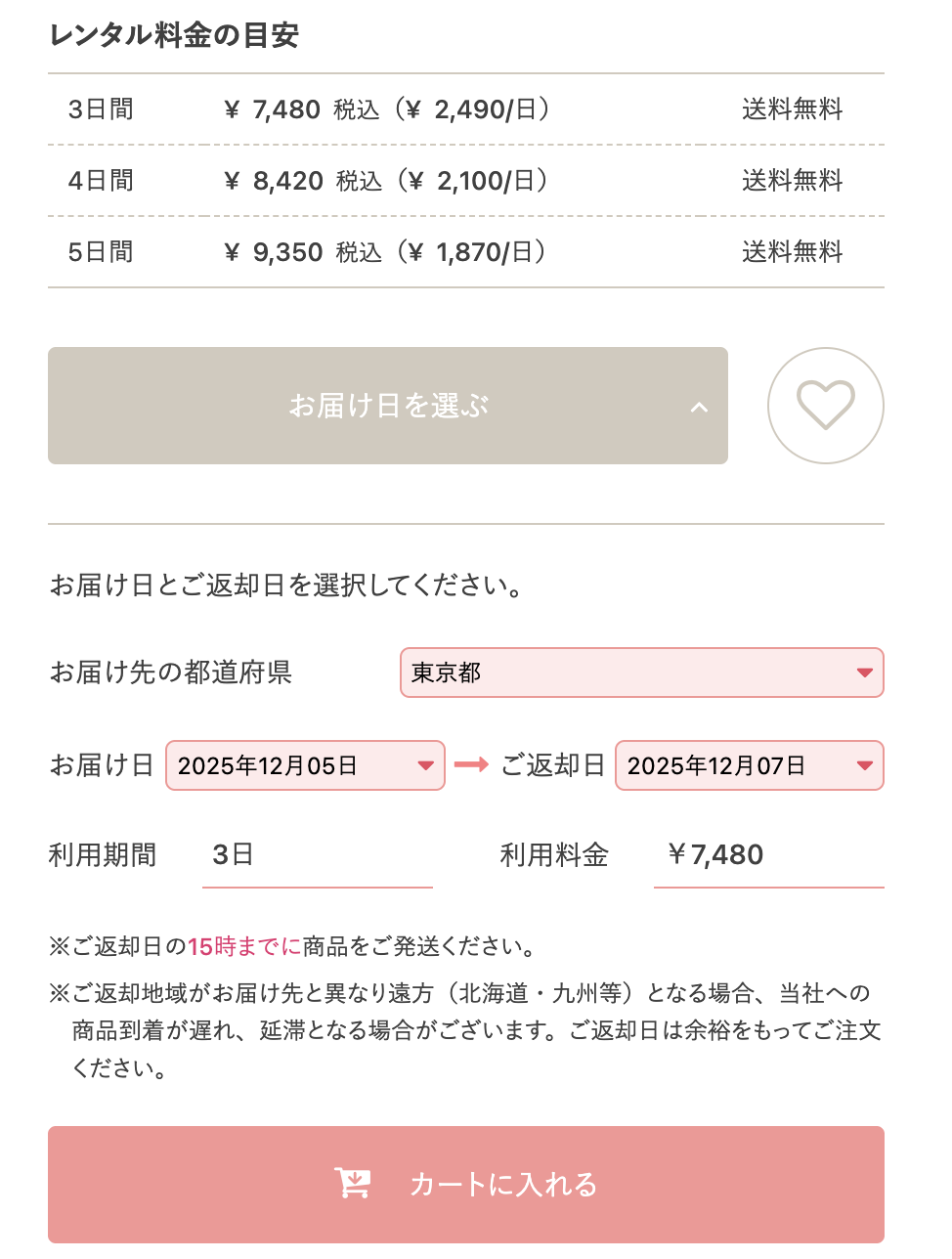The image size is (952, 1259).
Task: Click the お届け日 date dropdown arrow
Action: tap(425, 765)
